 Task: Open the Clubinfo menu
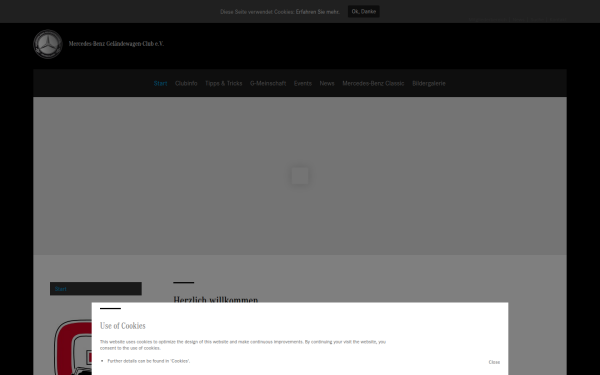pyautogui.click(x=186, y=83)
